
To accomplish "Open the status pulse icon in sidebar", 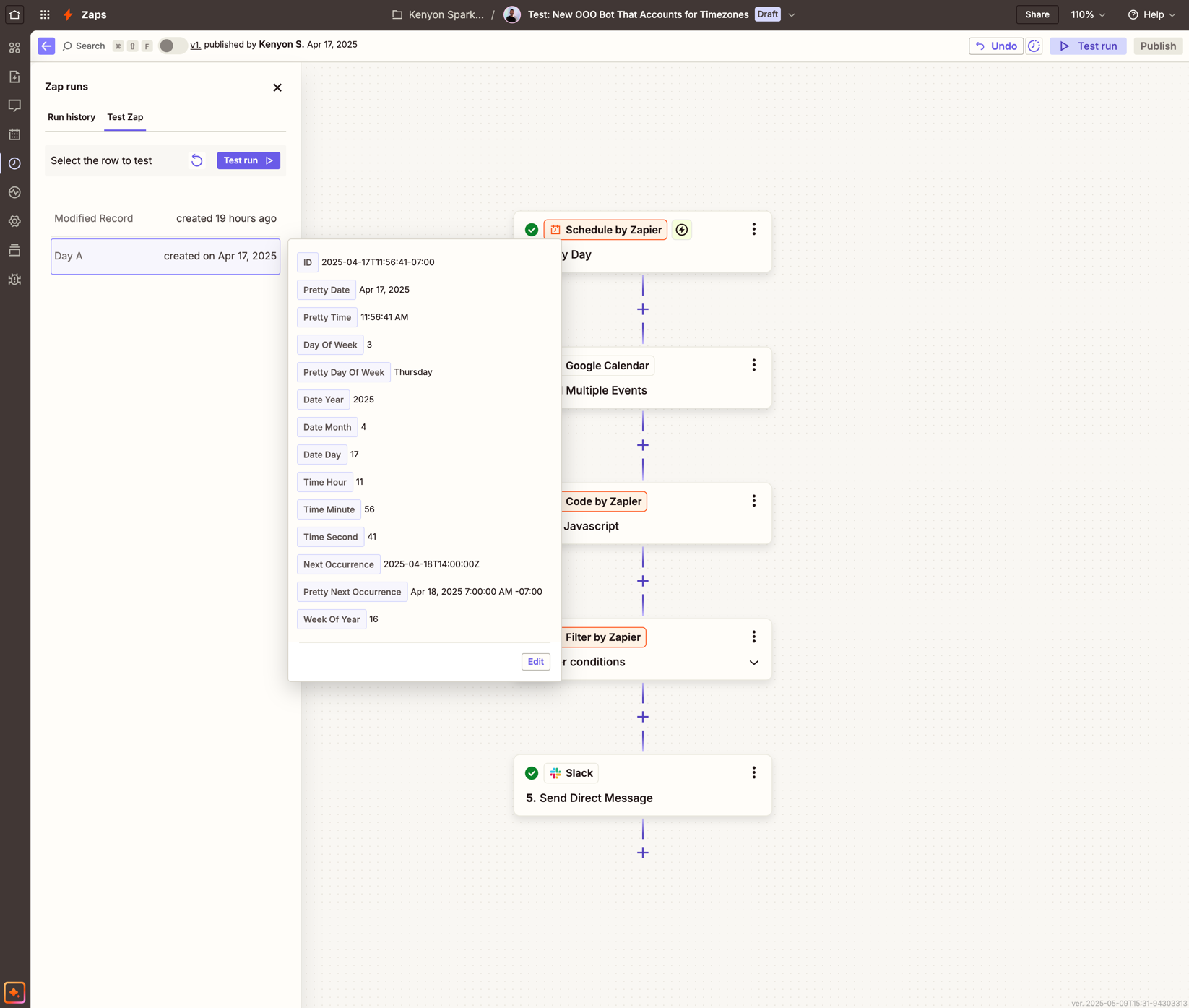I will pyautogui.click(x=14, y=192).
